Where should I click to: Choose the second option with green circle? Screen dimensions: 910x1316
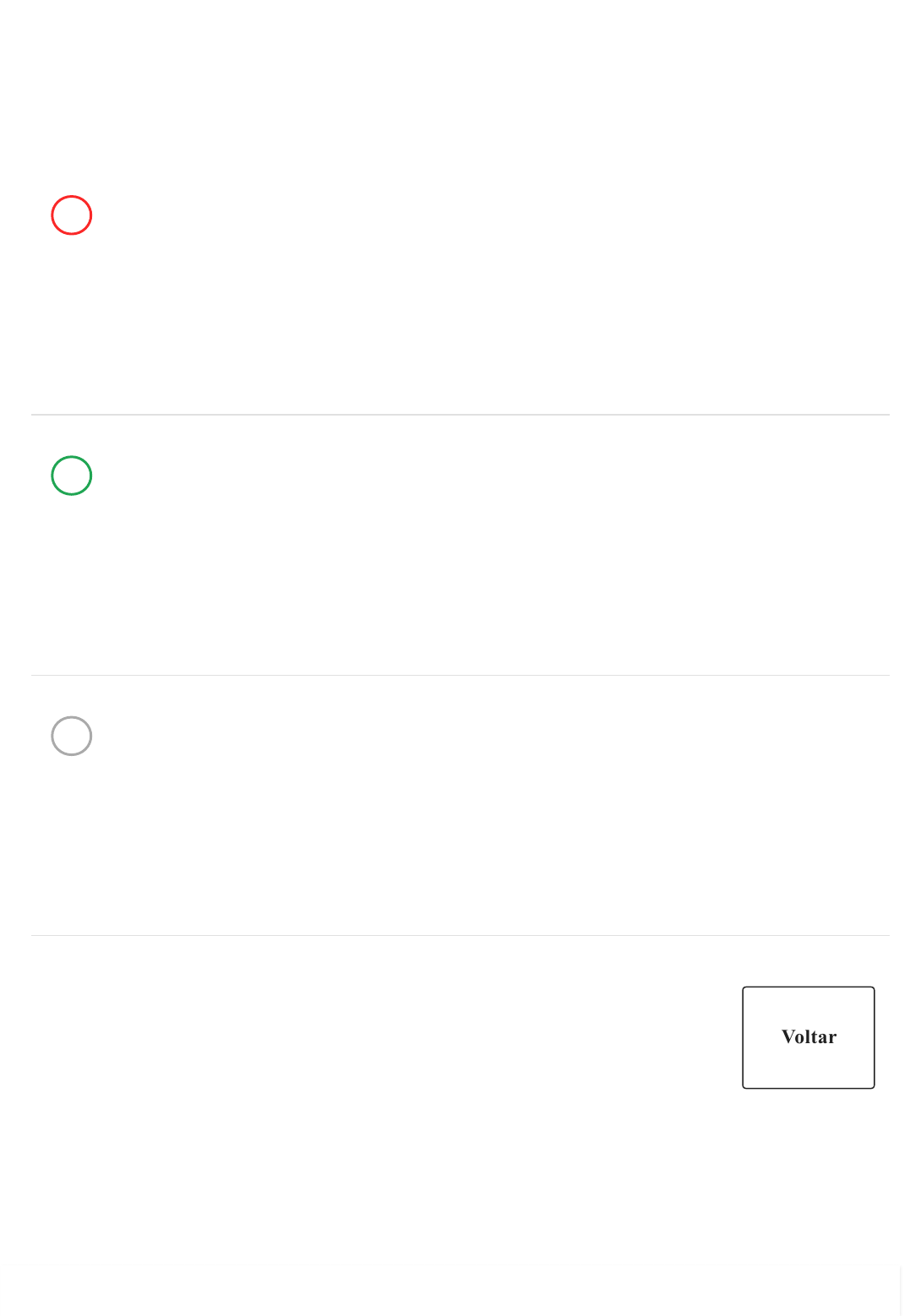point(72,476)
